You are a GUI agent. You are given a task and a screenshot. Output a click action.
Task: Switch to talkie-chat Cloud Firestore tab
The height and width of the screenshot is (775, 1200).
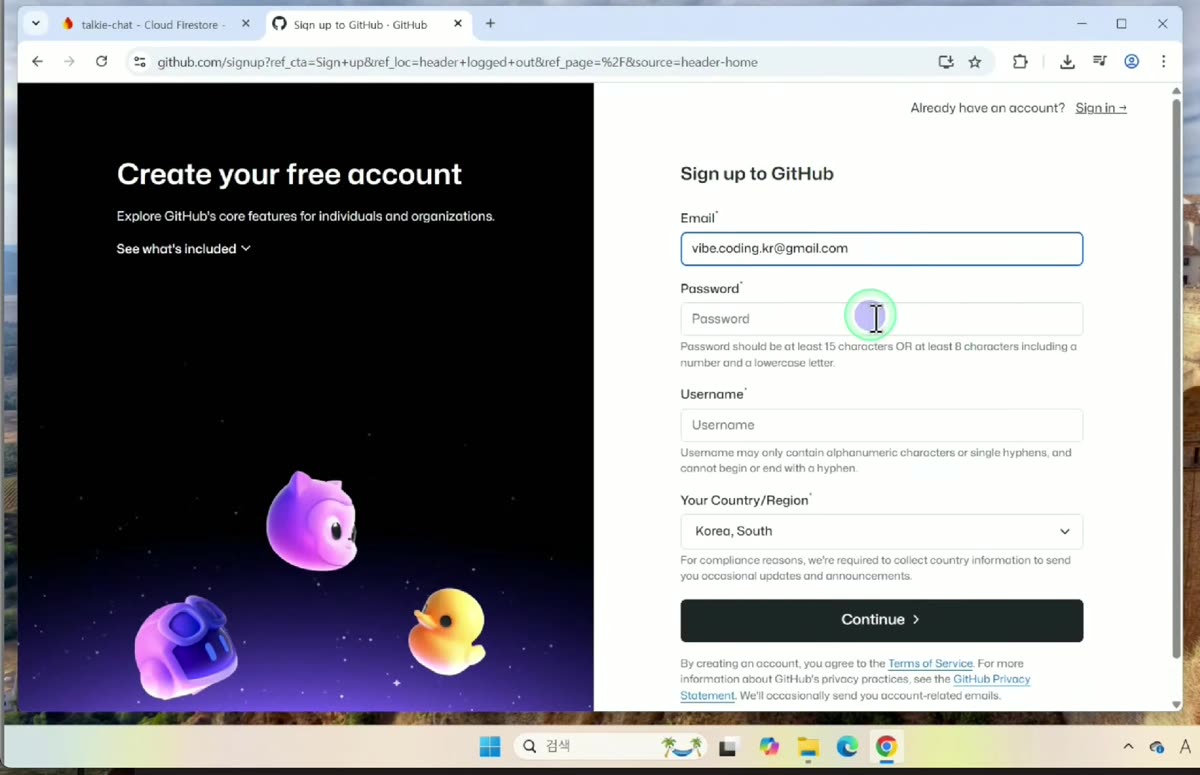[155, 24]
